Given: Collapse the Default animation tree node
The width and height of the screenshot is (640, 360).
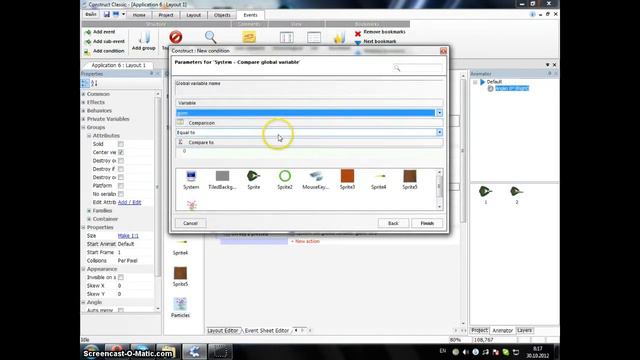Looking at the screenshot, I should [x=475, y=82].
